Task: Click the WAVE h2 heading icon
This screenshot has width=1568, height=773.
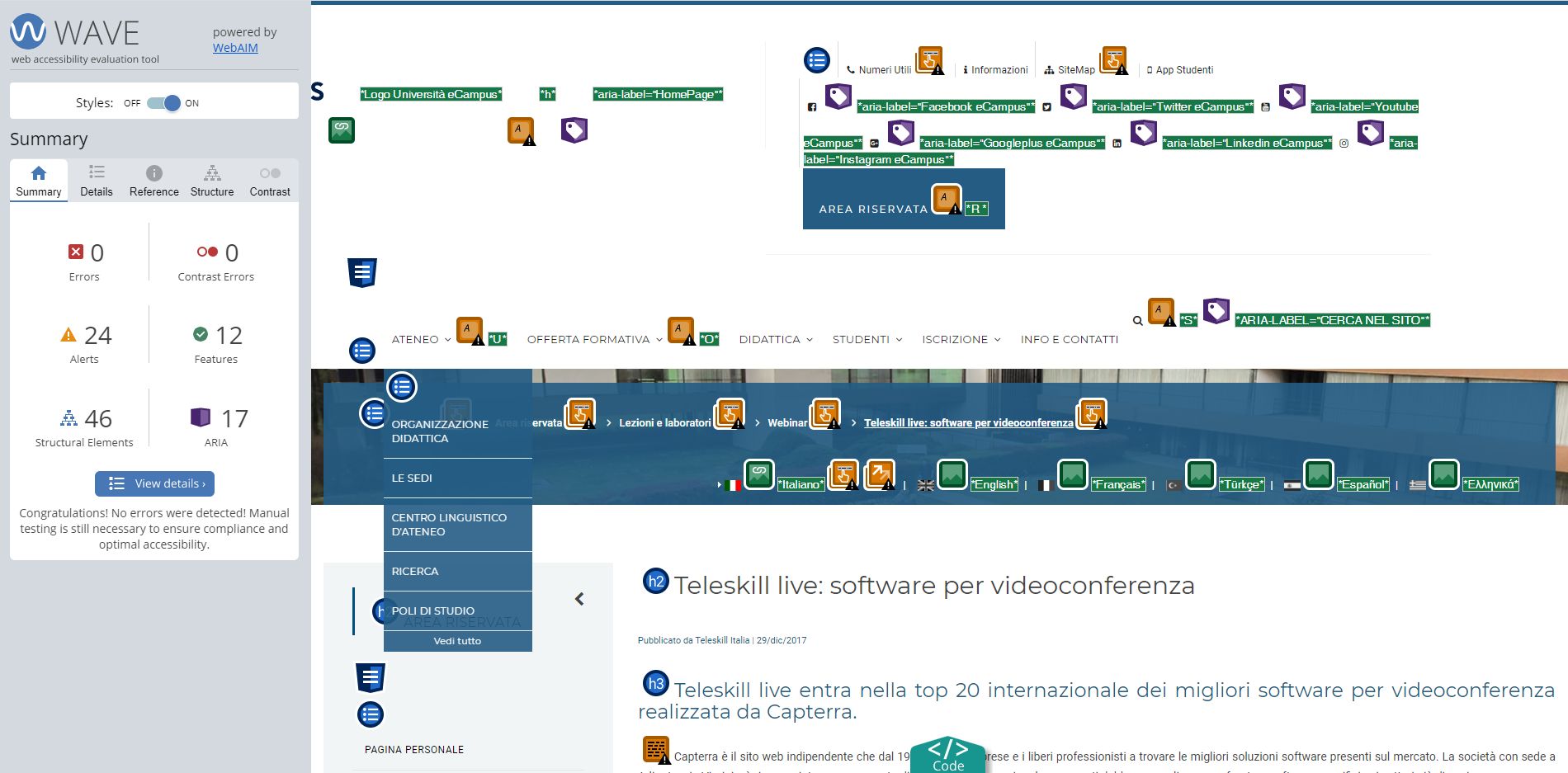Action: pyautogui.click(x=656, y=582)
